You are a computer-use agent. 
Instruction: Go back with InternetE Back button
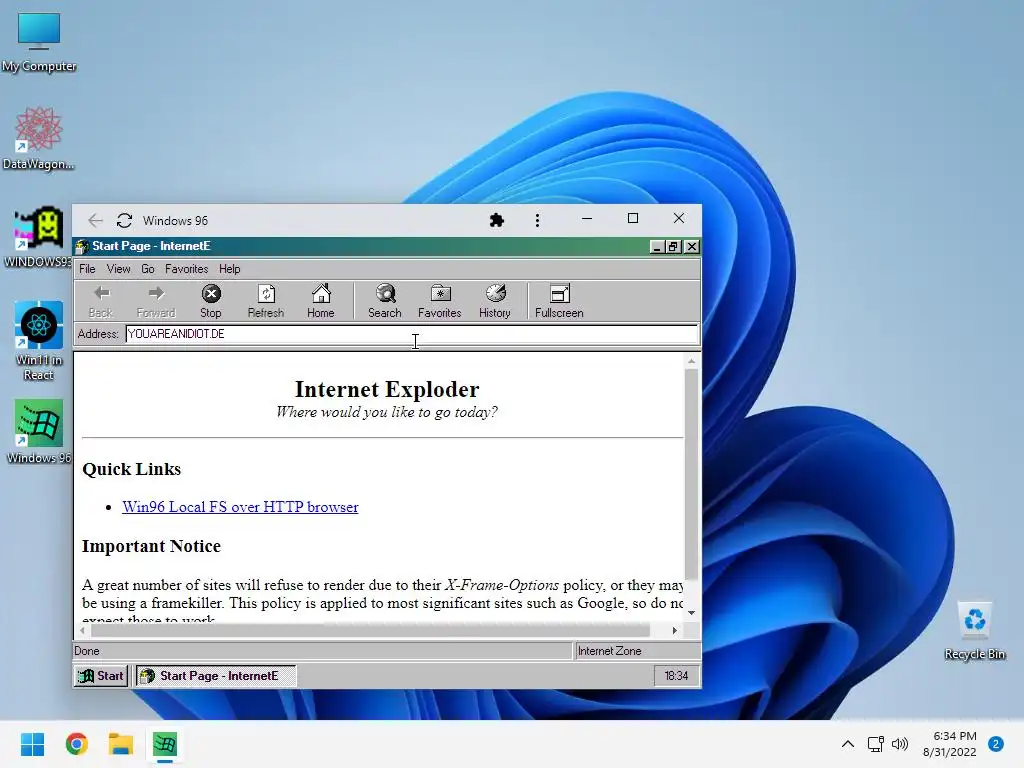101,301
